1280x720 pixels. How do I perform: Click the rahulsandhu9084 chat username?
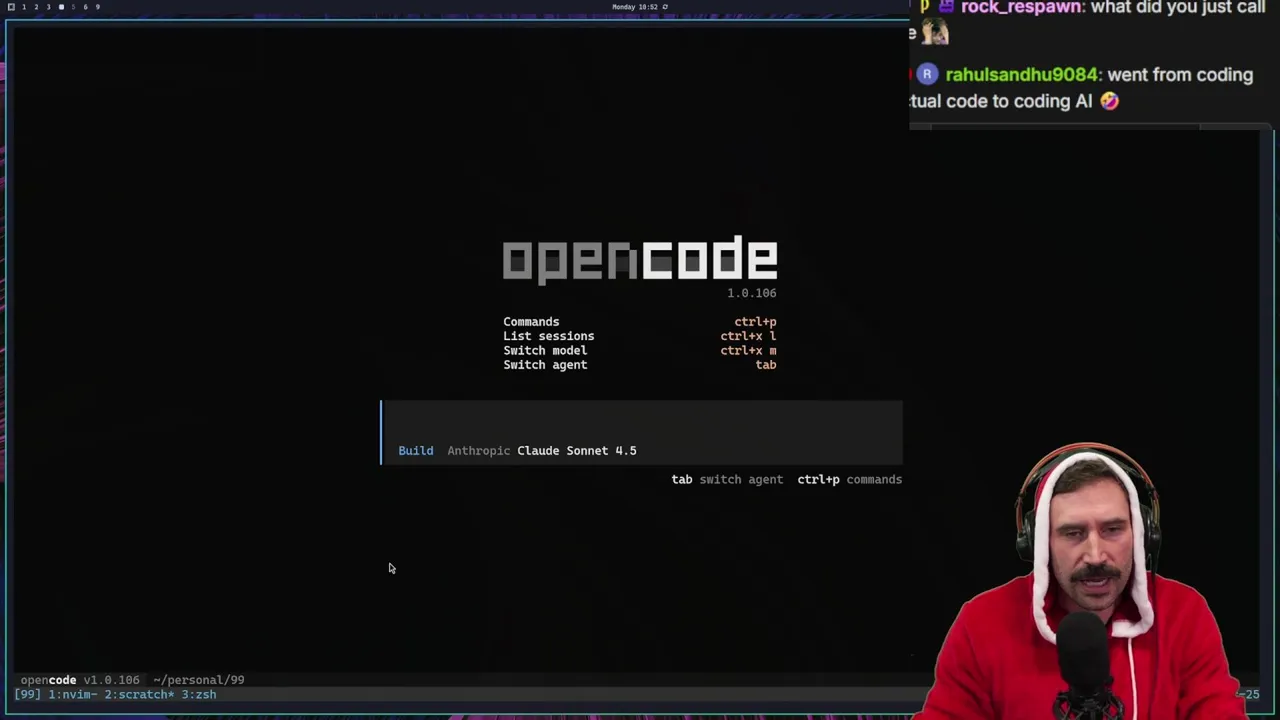1021,75
